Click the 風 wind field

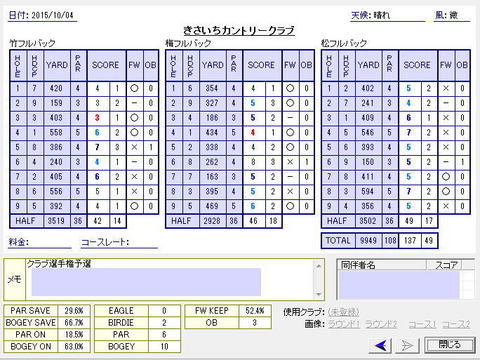coord(452,15)
